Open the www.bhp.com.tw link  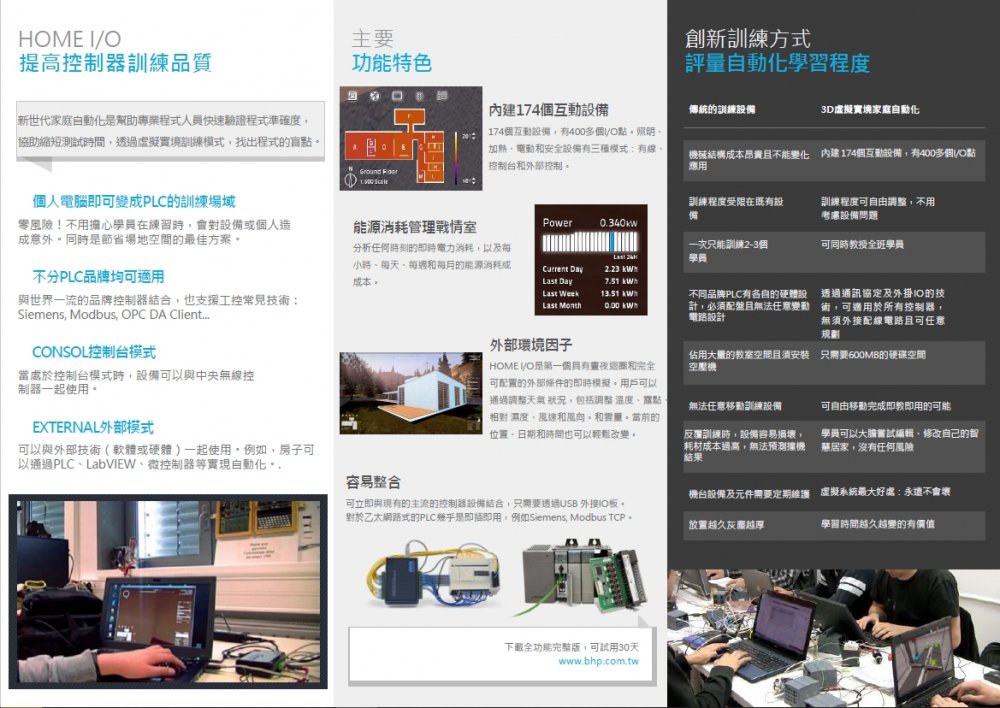click(598, 662)
